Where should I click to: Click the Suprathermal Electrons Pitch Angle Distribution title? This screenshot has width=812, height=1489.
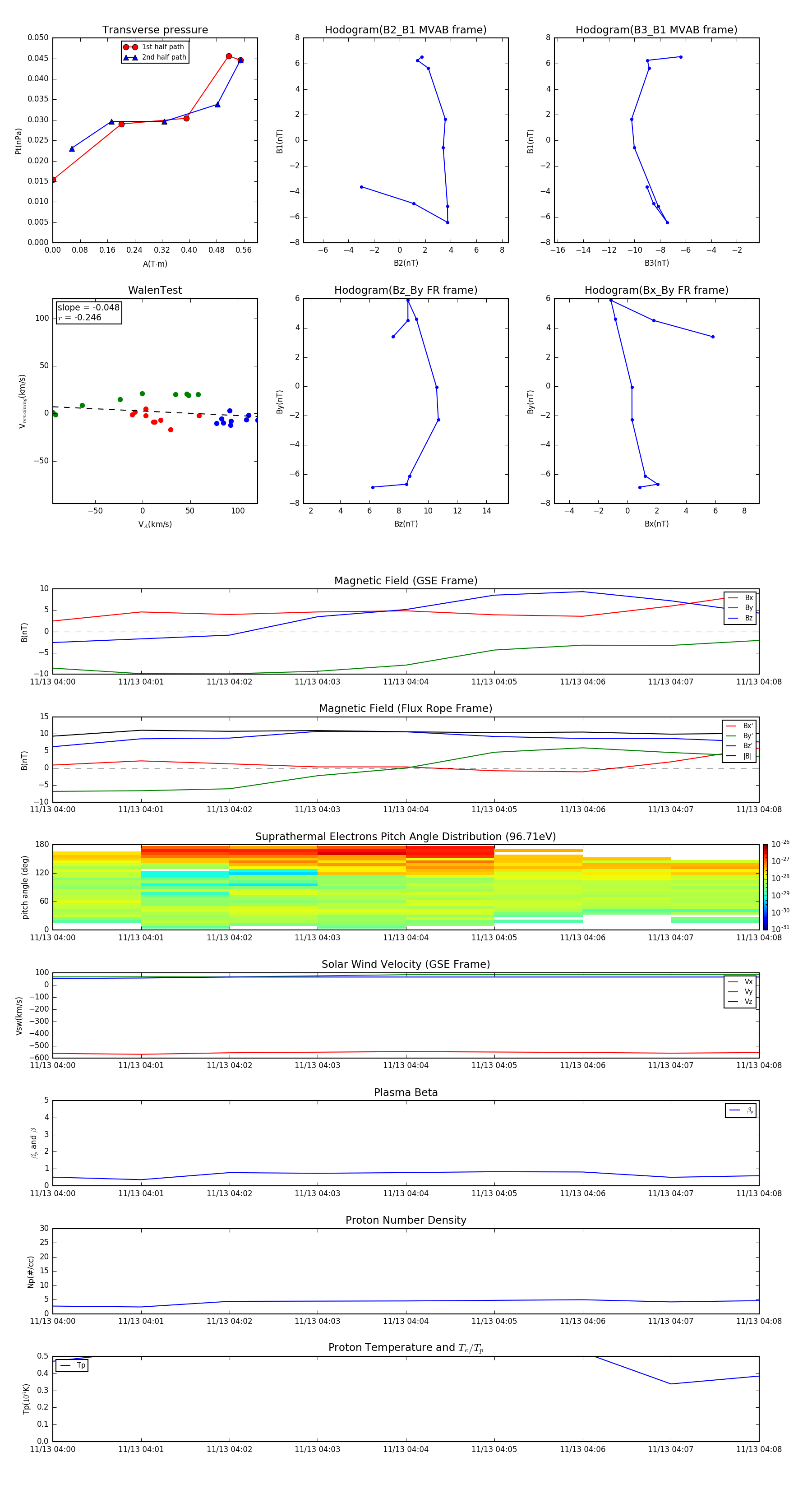(406, 837)
